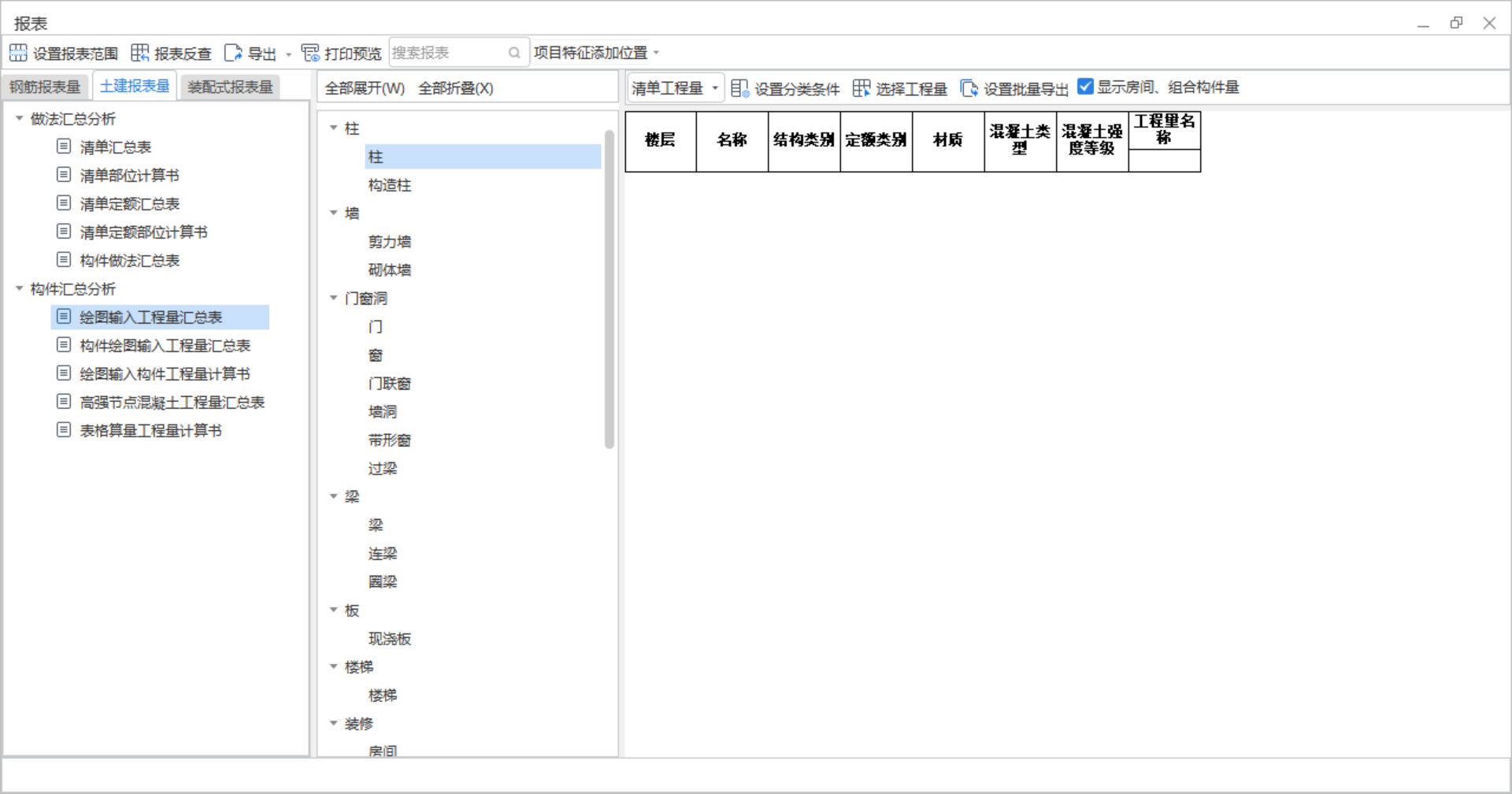Click the 定额类别 column header

pyautogui.click(x=876, y=141)
